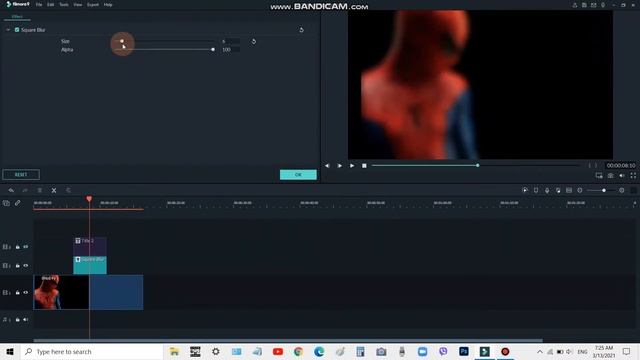Enter fullscreen preview

coord(633,176)
